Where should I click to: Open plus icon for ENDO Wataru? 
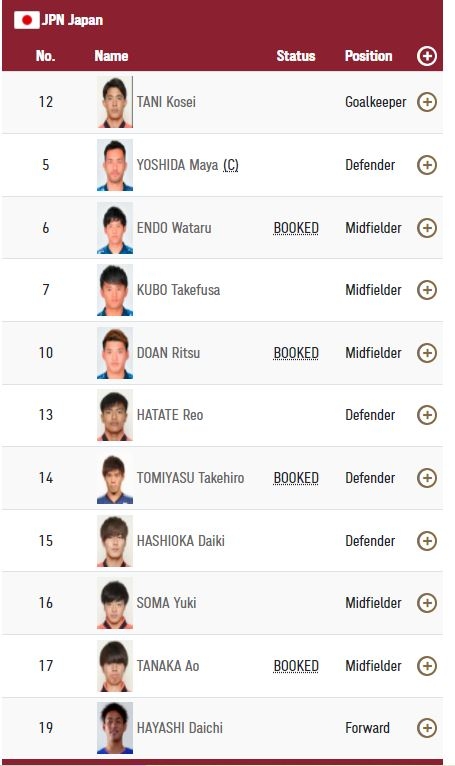pos(427,228)
